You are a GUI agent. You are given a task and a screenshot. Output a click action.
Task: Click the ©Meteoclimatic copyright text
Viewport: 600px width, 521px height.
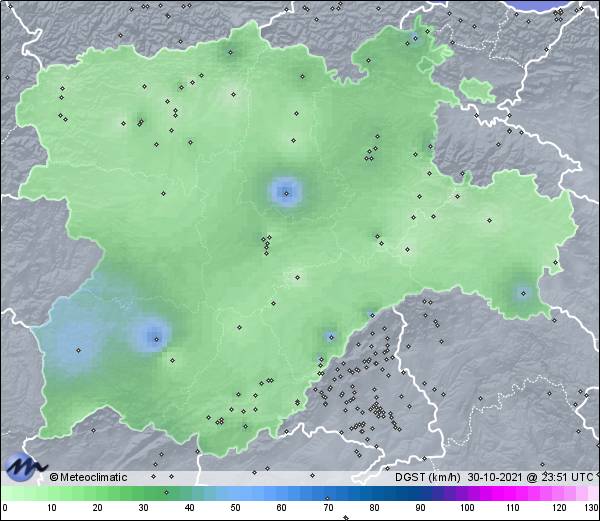(88, 477)
